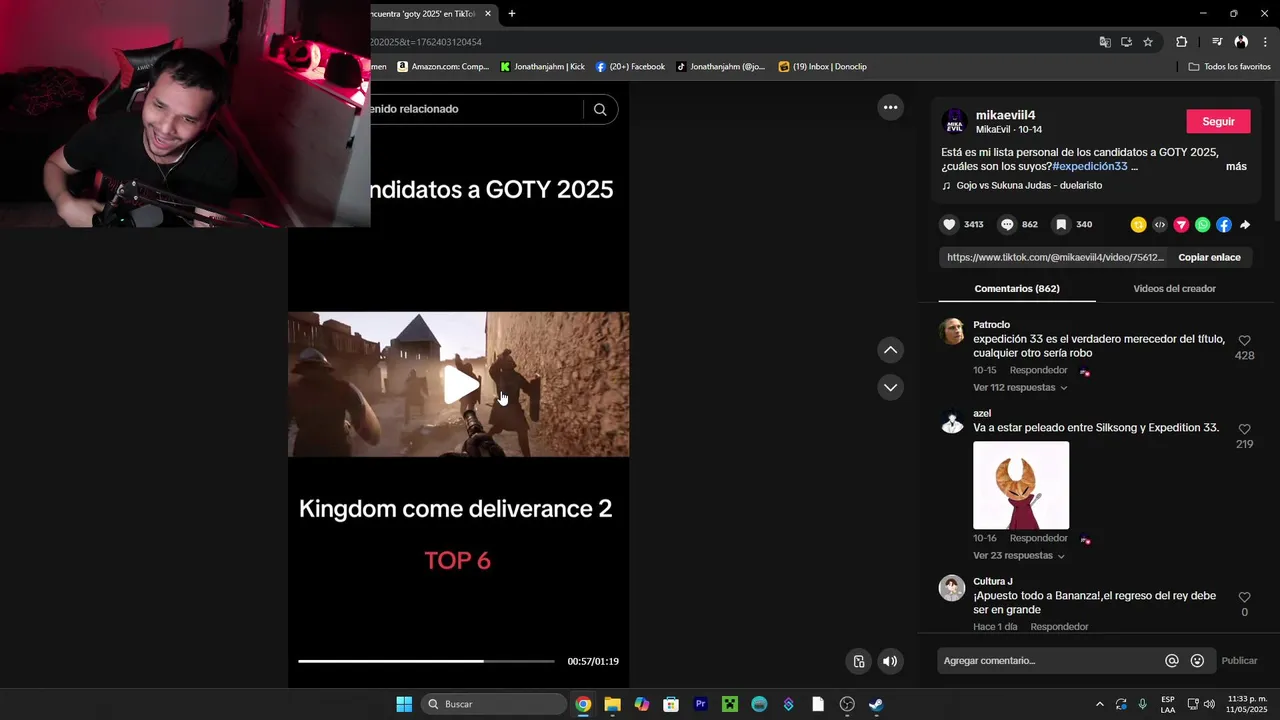Click mikaeviil4's profile avatar
This screenshot has width=1280, height=720.
pyautogui.click(x=955, y=122)
